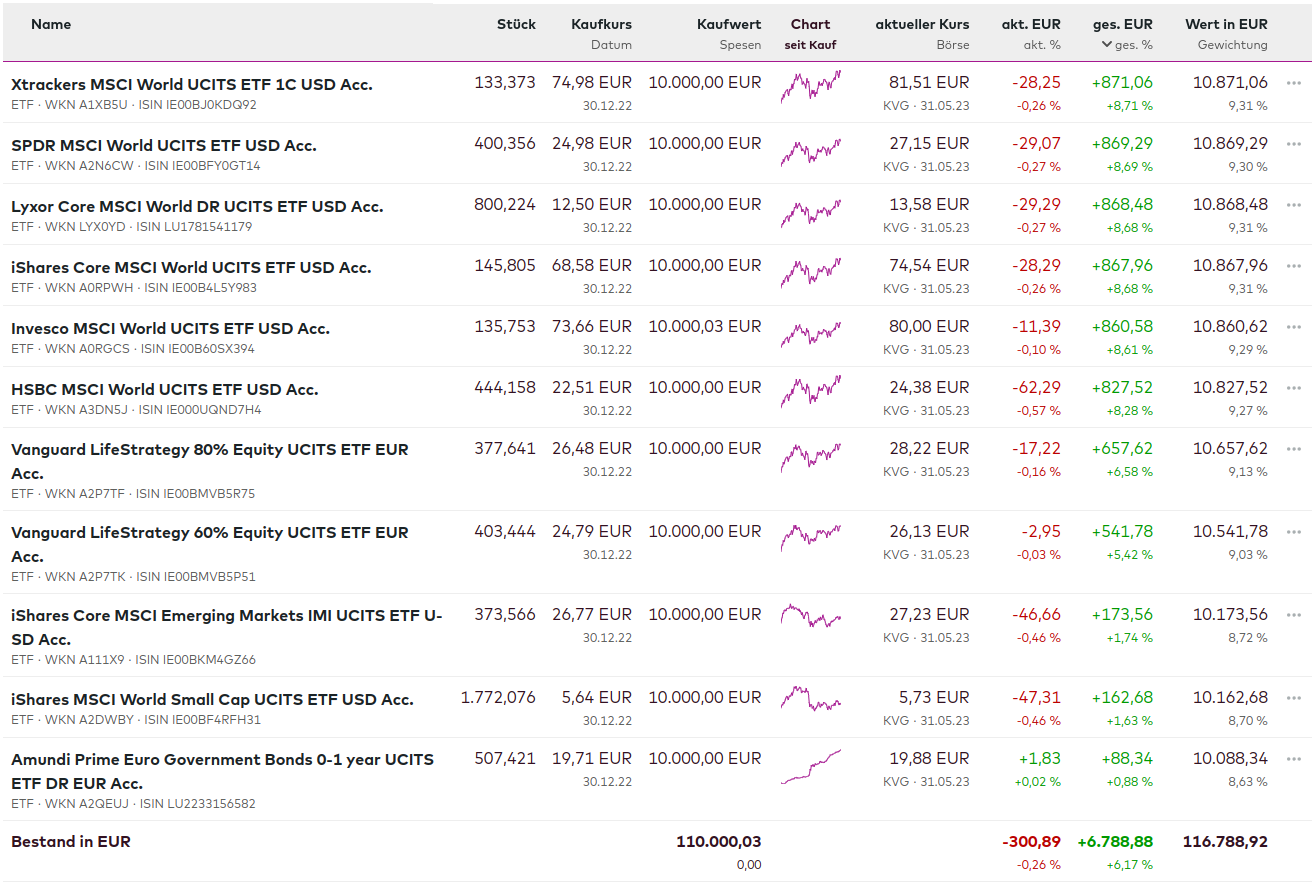Open options menu for SPDR MSCI World ETF
Screen dimensions: 1312x888
pyautogui.click(x=1294, y=144)
